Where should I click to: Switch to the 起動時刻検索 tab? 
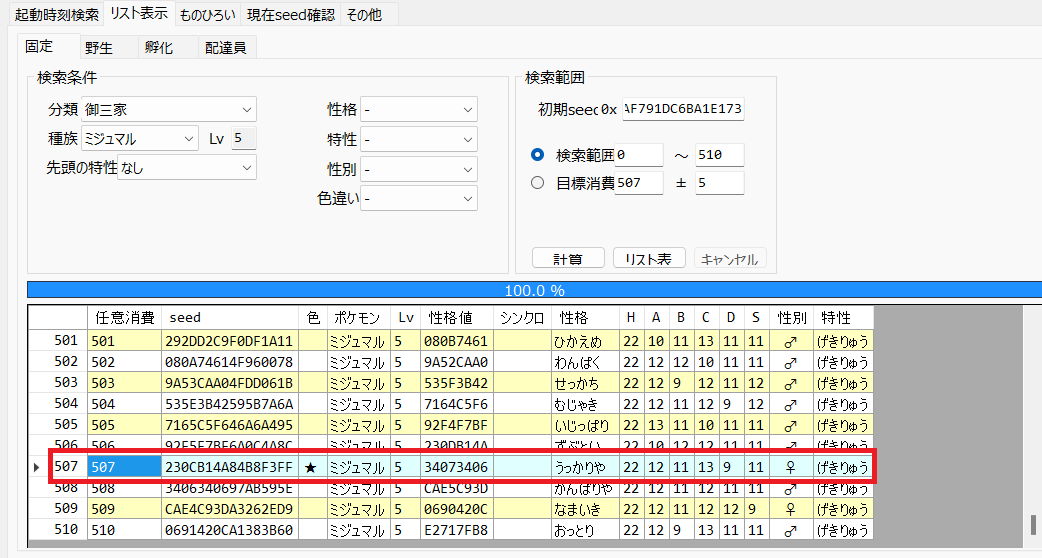tap(56, 14)
